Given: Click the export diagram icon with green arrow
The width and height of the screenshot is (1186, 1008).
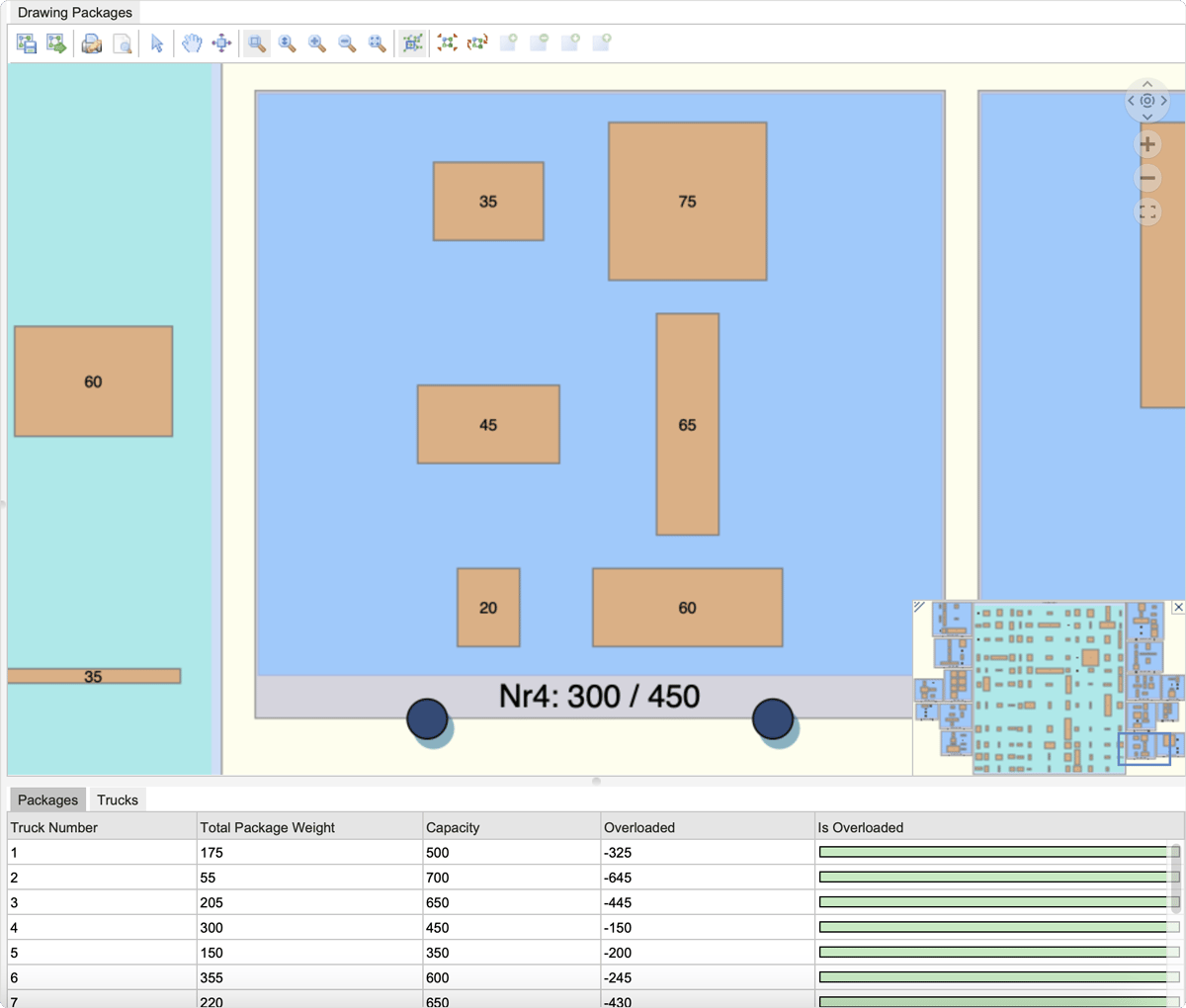Looking at the screenshot, I should (56, 43).
